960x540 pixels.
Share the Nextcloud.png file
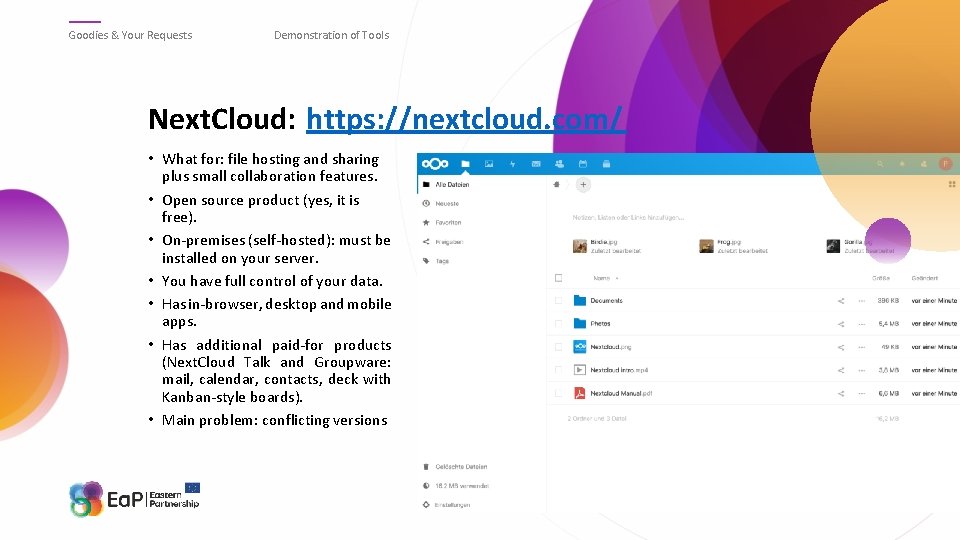pyautogui.click(x=841, y=347)
